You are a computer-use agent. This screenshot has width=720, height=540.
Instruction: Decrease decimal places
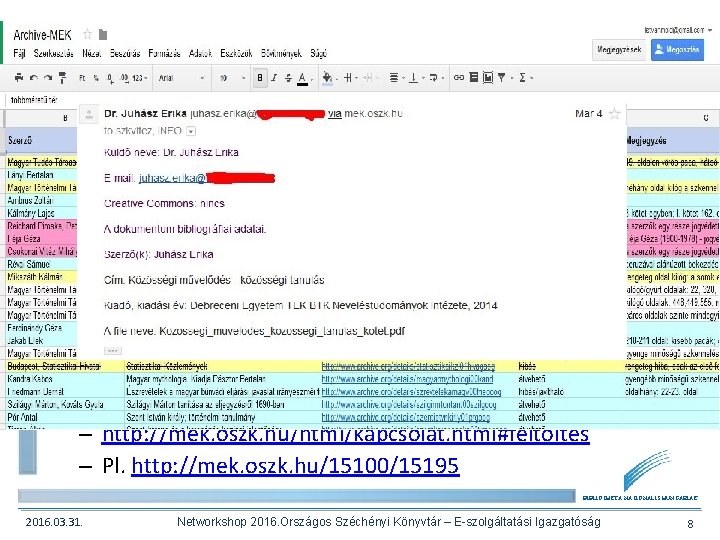pos(110,78)
